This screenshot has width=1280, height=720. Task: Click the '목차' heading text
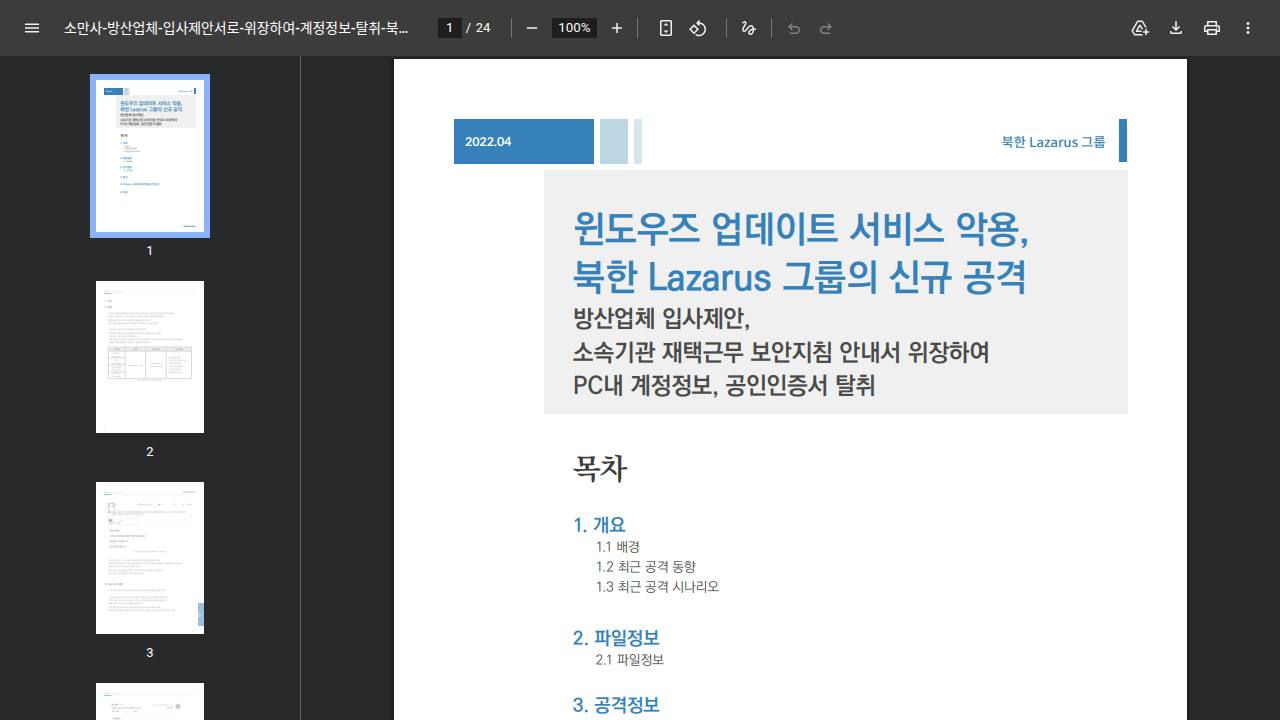click(600, 469)
